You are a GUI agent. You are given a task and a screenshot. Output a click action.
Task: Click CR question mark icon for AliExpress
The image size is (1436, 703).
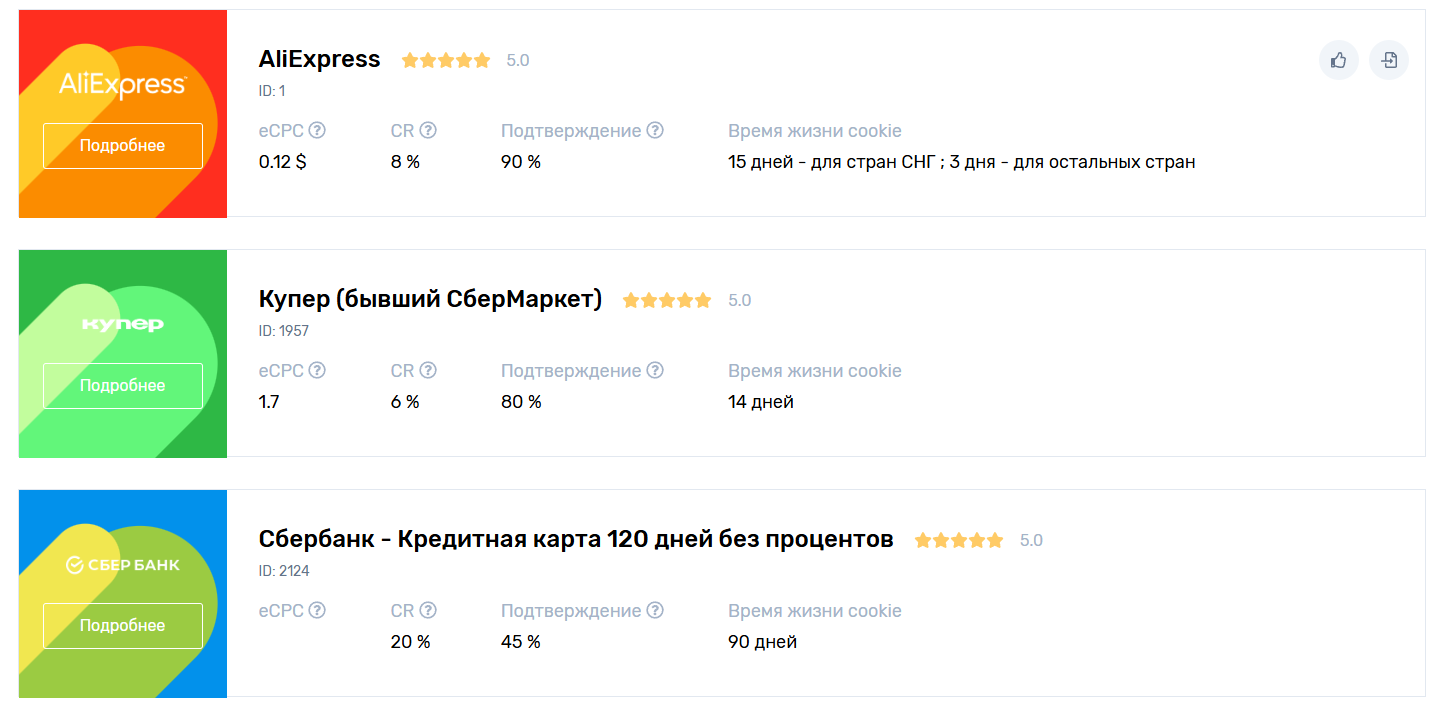(428, 130)
